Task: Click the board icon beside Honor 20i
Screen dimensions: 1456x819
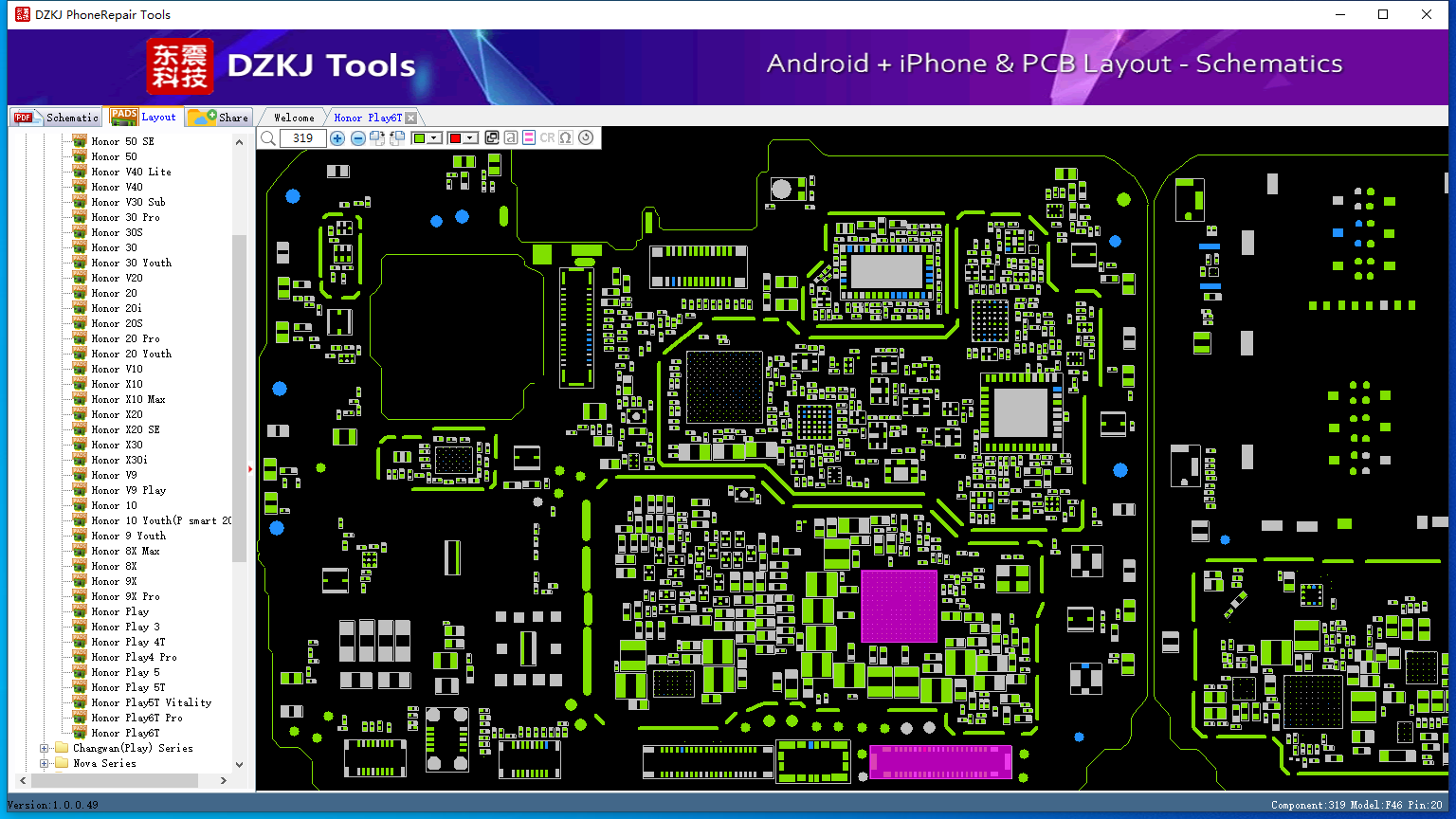Action: pyautogui.click(x=80, y=308)
